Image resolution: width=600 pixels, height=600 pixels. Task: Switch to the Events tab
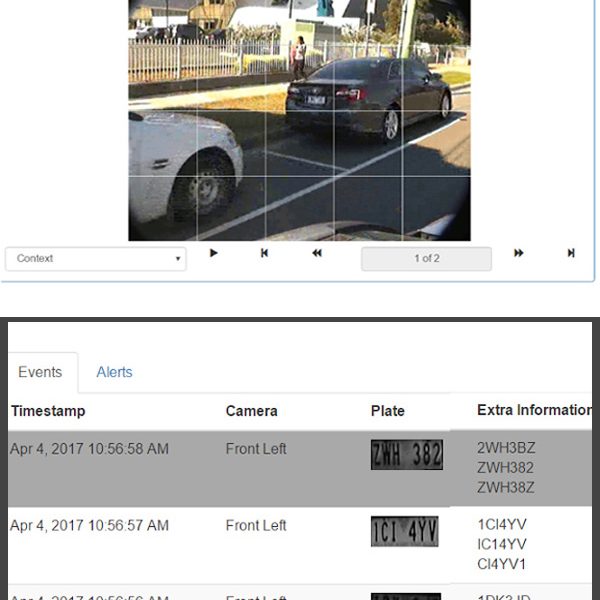[x=40, y=372]
